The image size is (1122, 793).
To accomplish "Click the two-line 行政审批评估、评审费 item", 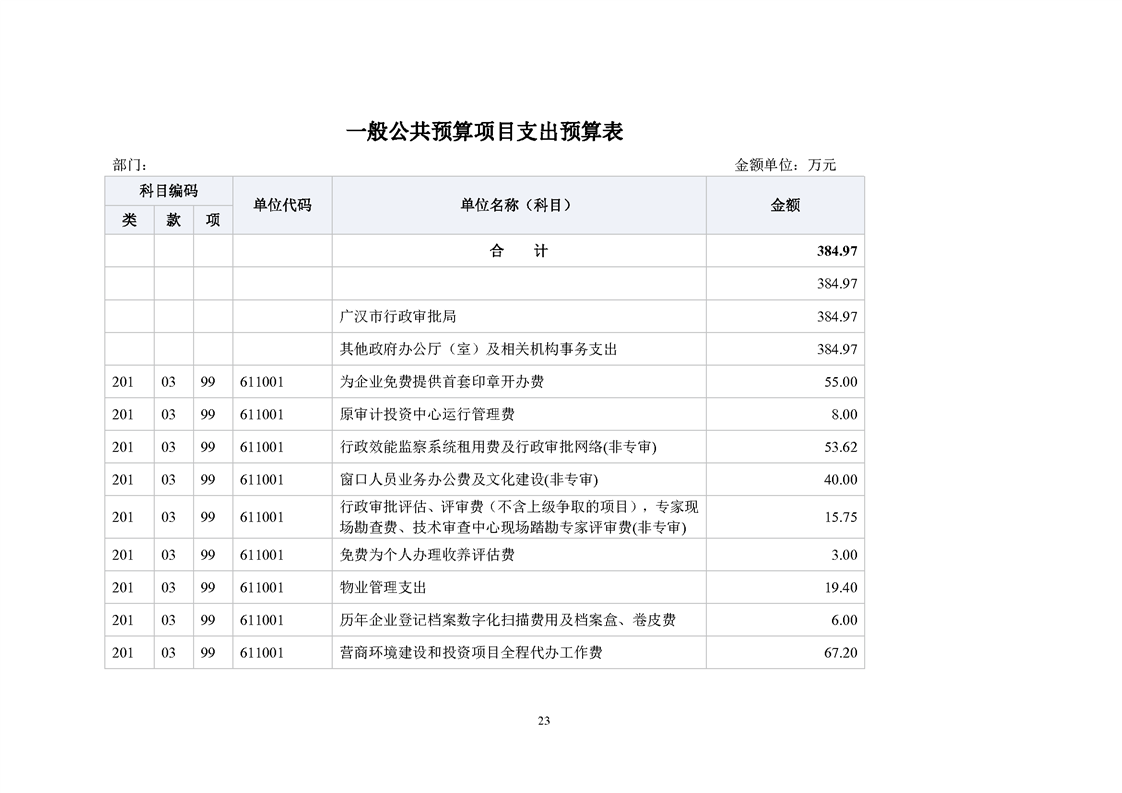I will [x=519, y=517].
